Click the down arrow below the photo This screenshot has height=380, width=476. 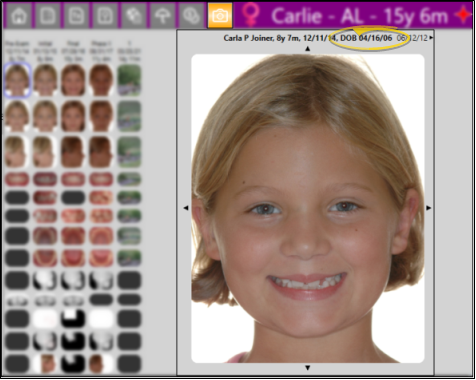tap(307, 368)
